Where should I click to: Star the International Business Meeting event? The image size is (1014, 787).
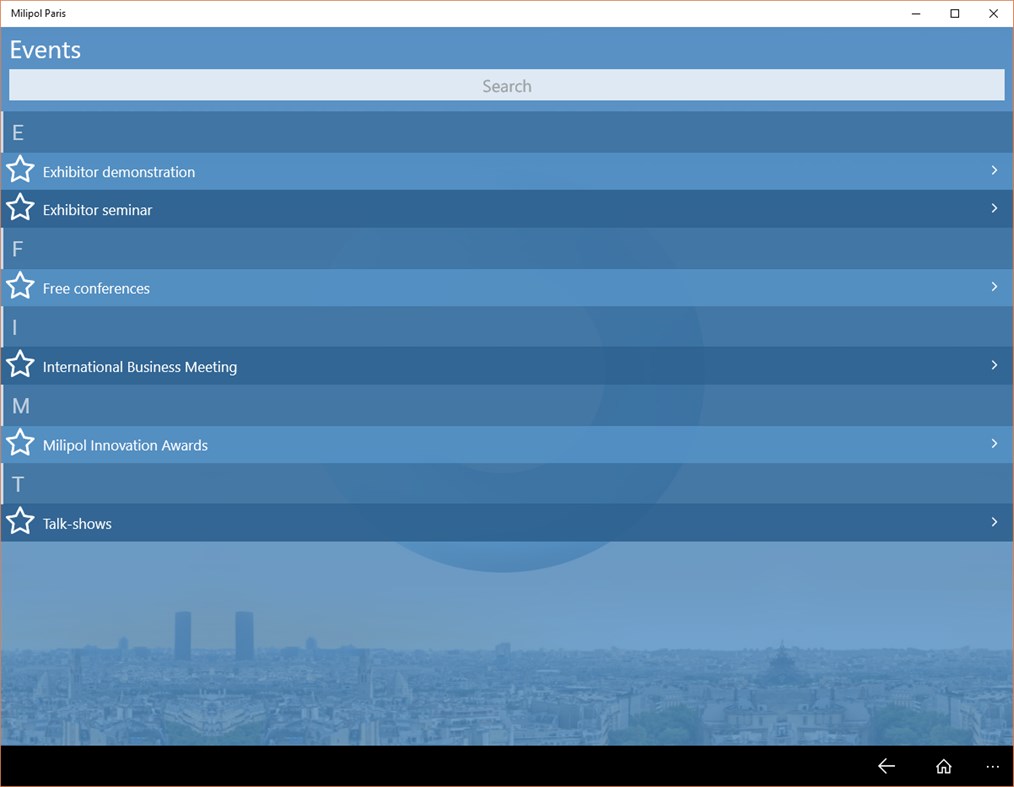click(20, 364)
